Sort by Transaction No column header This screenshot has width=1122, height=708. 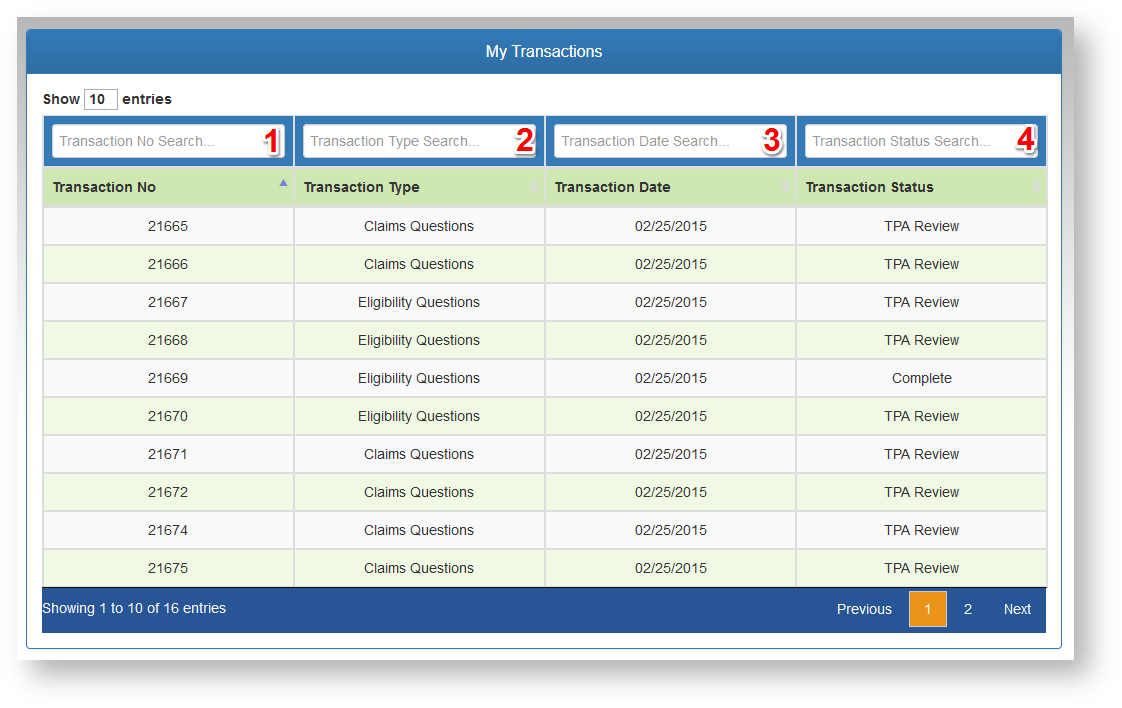[168, 187]
